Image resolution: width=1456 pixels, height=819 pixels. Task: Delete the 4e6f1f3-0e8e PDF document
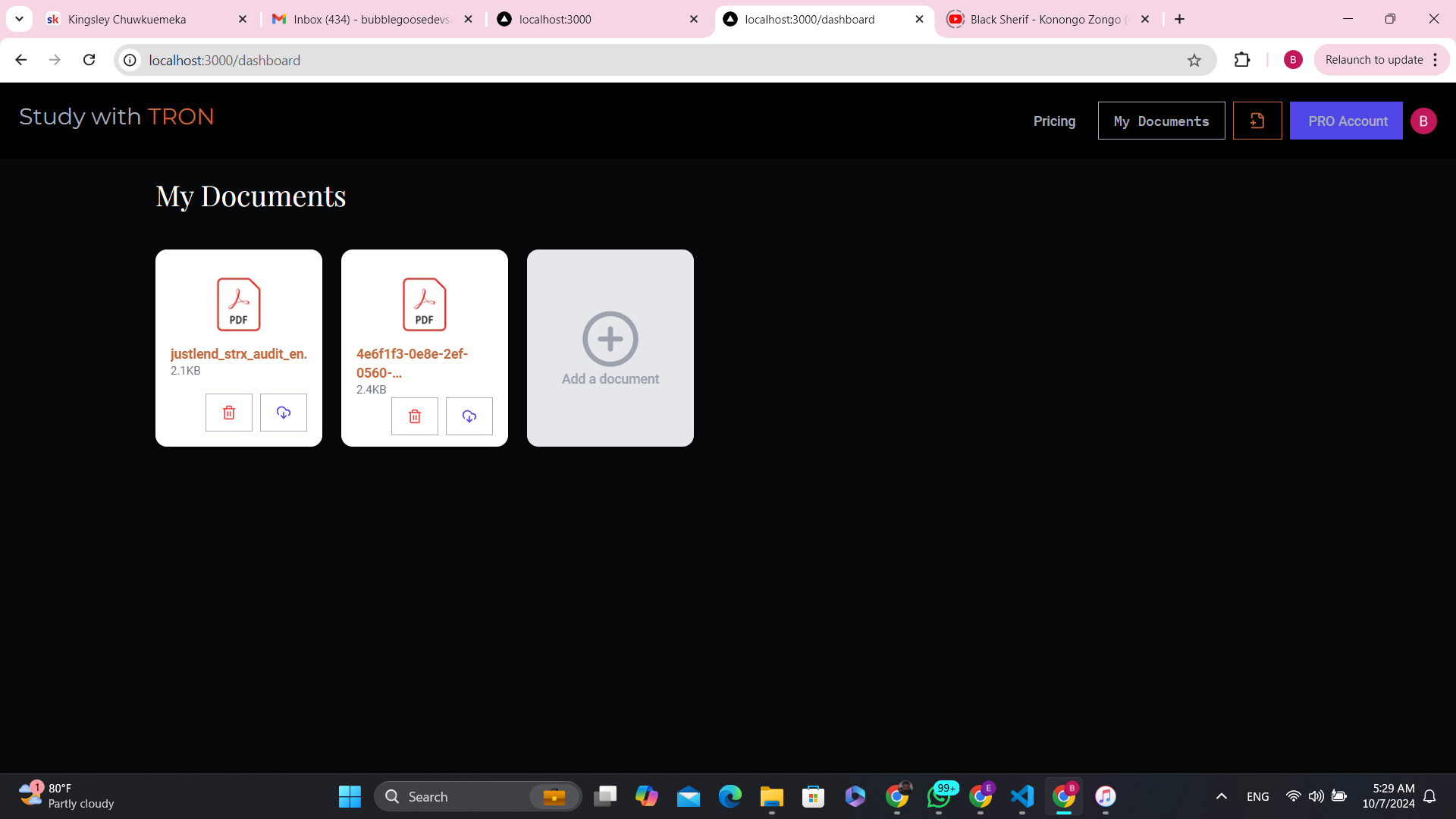point(414,416)
